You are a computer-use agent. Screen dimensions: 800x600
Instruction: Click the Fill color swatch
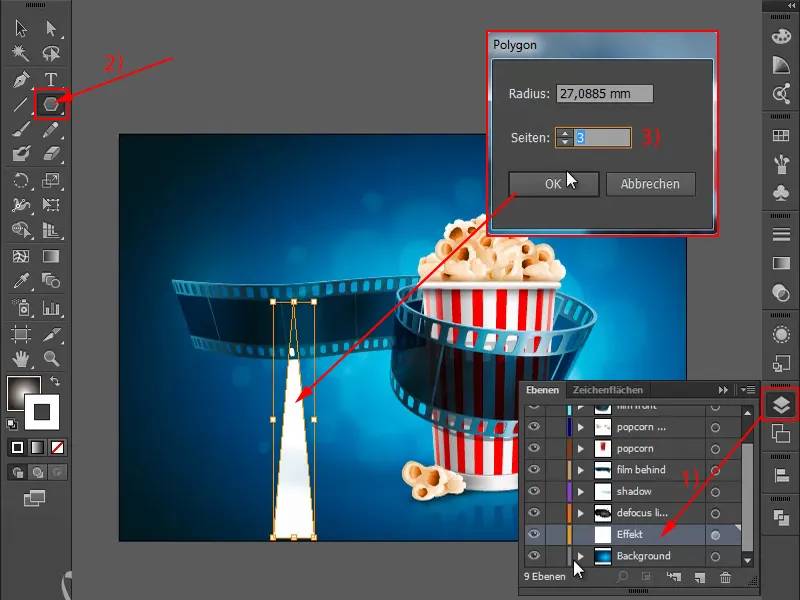click(19, 389)
